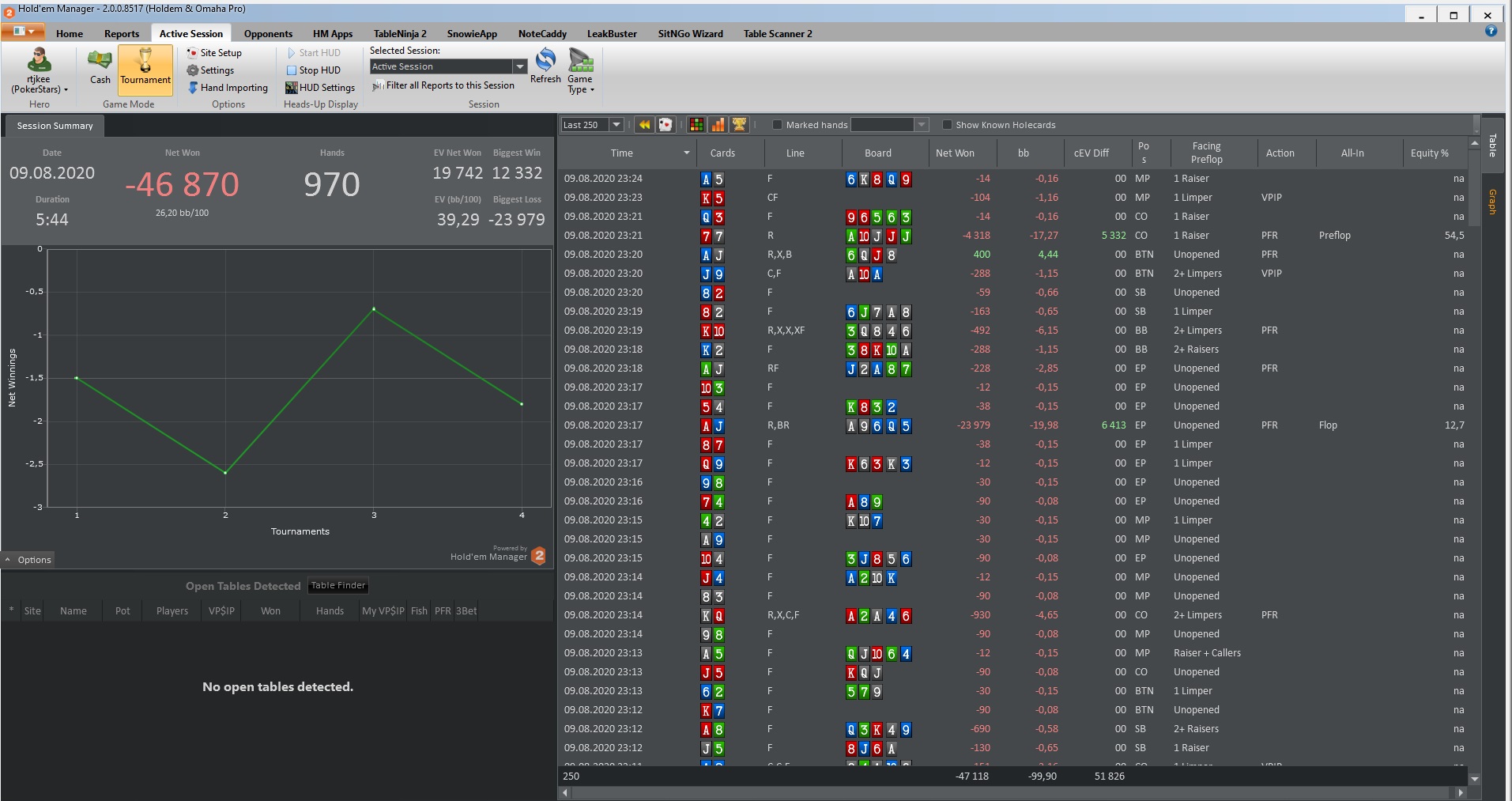Select the hand with -23 979 net won
Viewport: 1512px width, 801px height.
click(1014, 425)
